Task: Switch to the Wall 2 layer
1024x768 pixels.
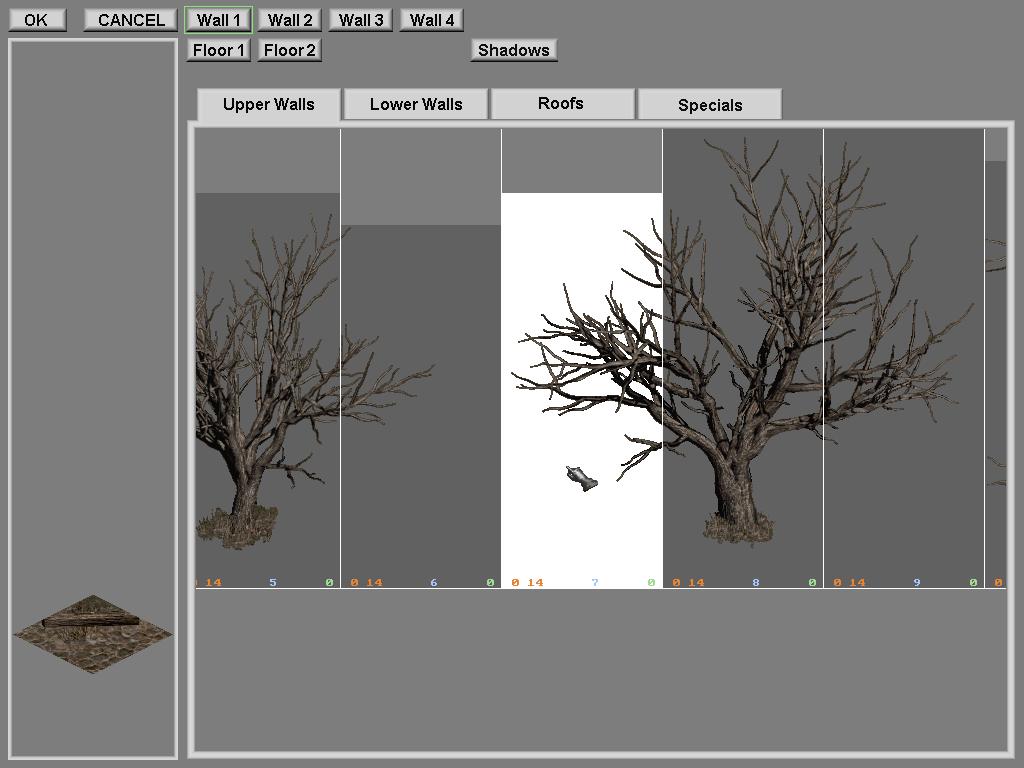Action: coord(290,20)
